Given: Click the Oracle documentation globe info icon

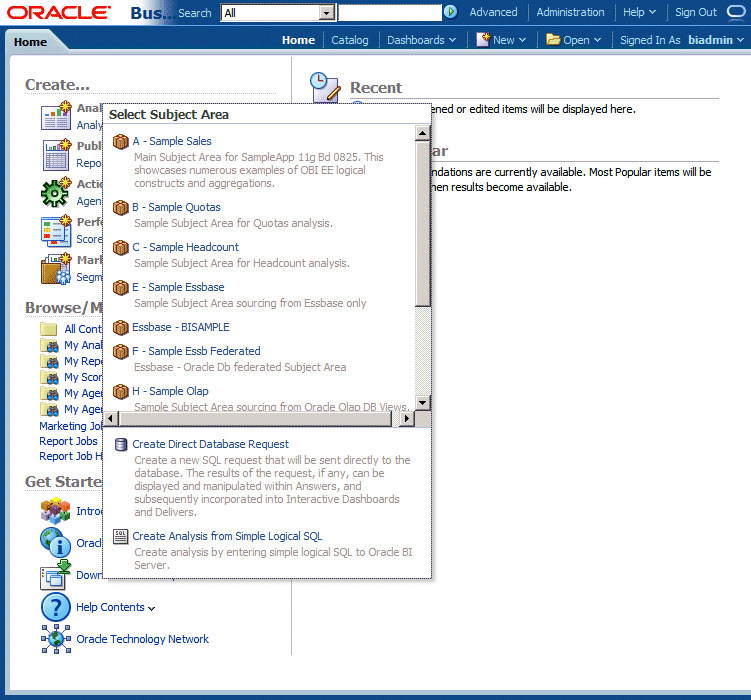Looking at the screenshot, I should [x=56, y=542].
